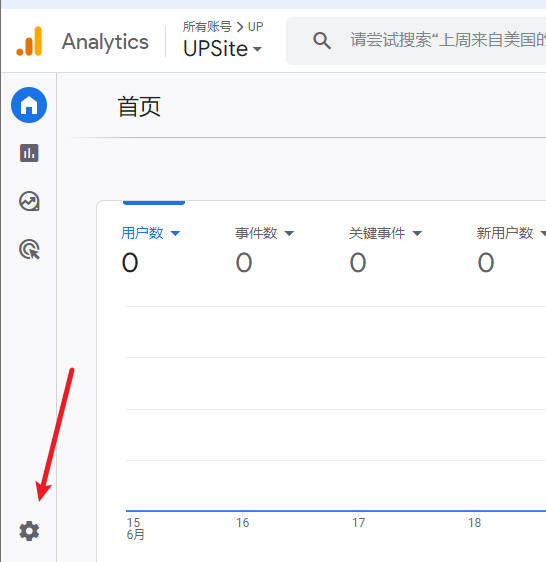546x562 pixels.
Task: Open the Explore section icon
Action: click(x=29, y=201)
